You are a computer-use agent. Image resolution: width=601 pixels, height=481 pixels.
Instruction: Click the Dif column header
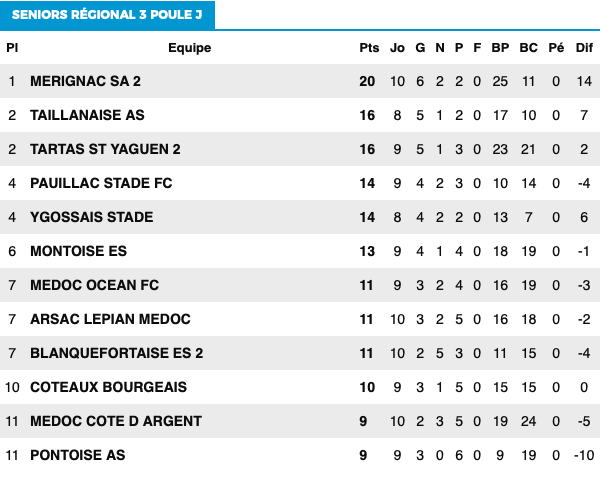(x=584, y=48)
